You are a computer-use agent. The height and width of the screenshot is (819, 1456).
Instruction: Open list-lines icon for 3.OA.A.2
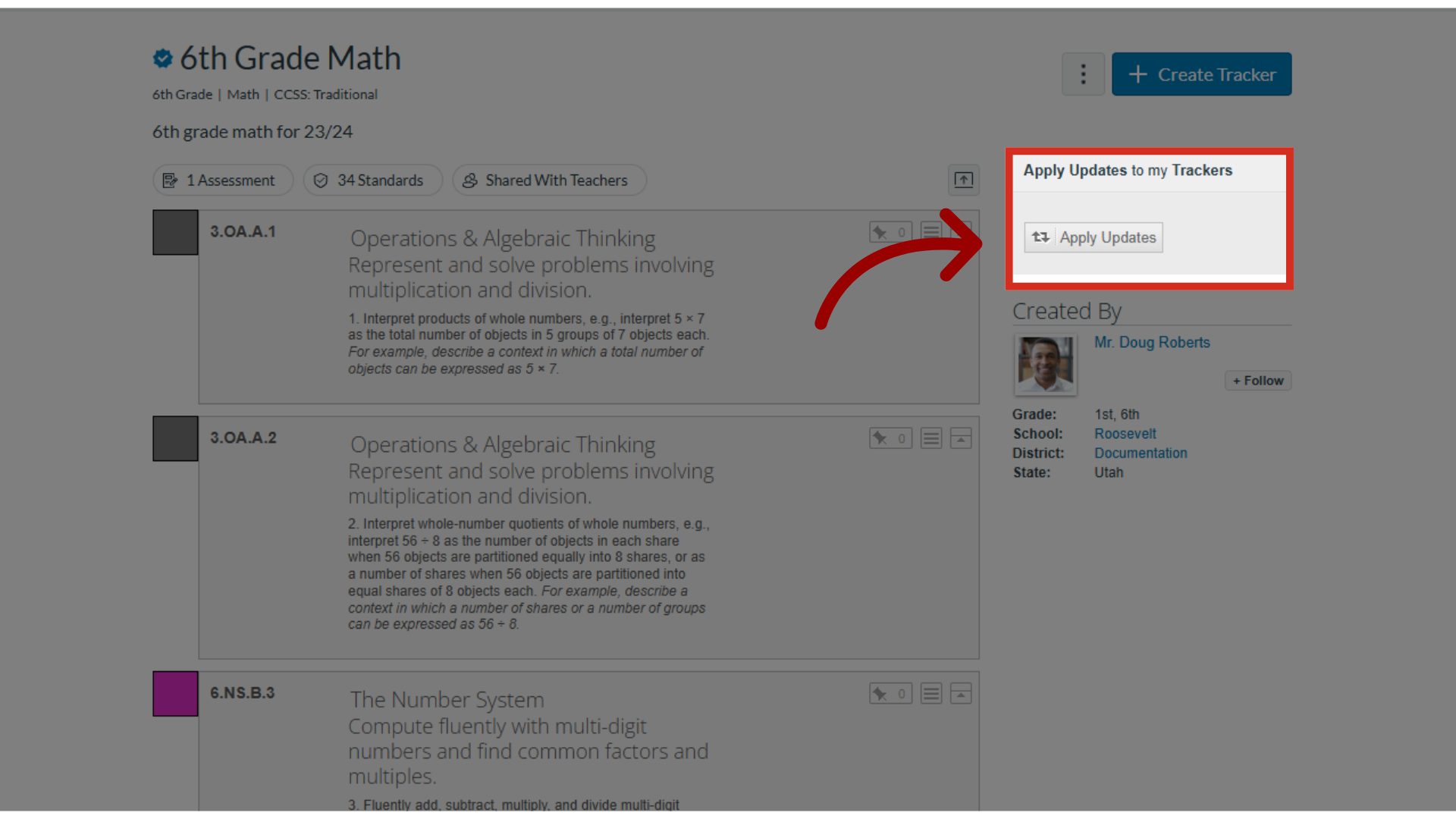[x=931, y=438]
